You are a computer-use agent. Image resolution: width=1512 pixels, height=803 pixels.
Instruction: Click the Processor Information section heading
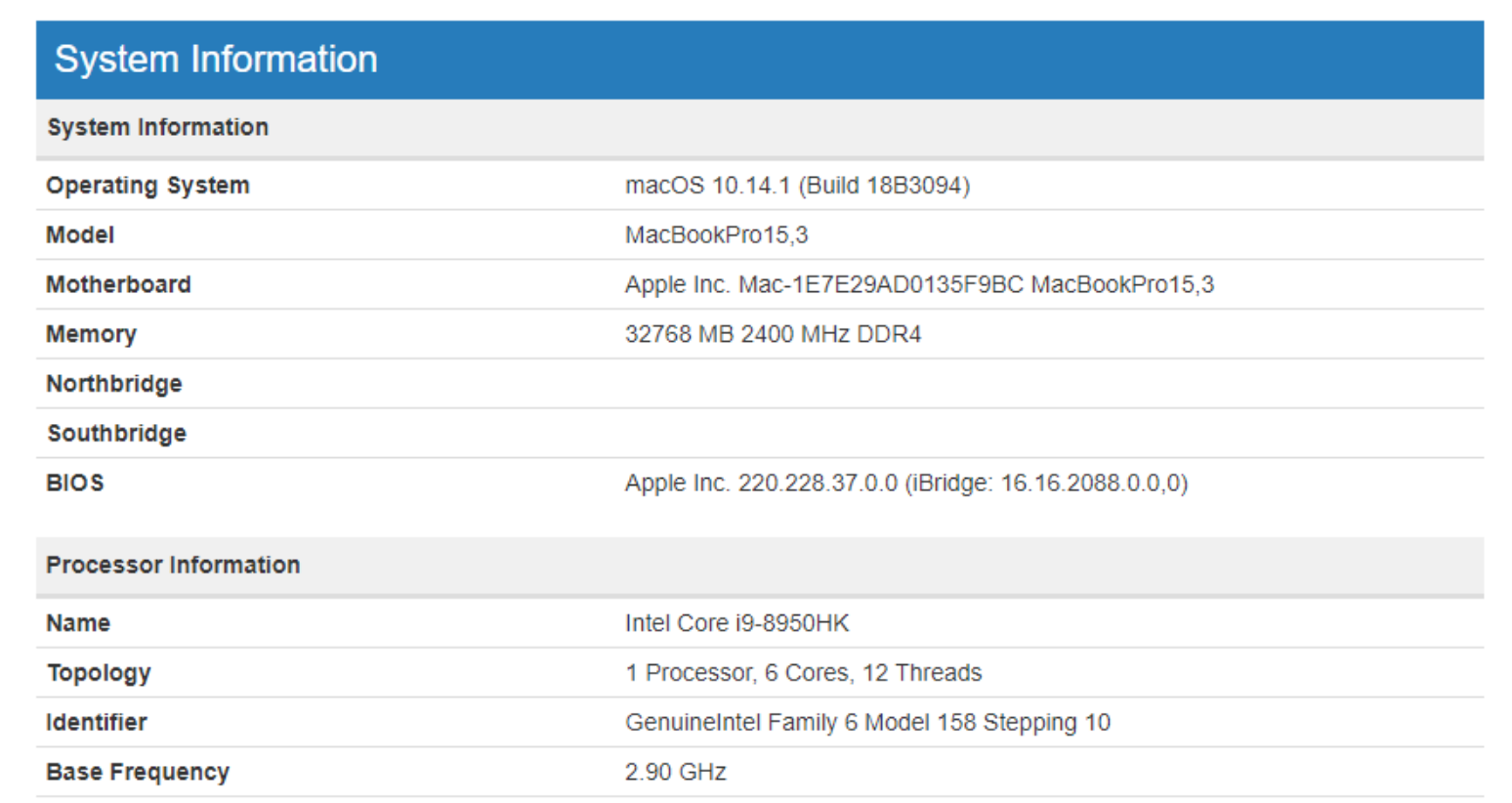pyautogui.click(x=173, y=565)
